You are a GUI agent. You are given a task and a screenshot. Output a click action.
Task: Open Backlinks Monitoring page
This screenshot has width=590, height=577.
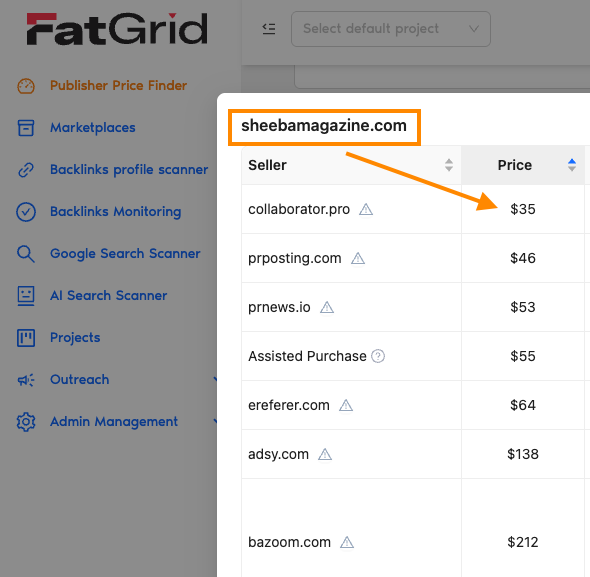point(116,212)
